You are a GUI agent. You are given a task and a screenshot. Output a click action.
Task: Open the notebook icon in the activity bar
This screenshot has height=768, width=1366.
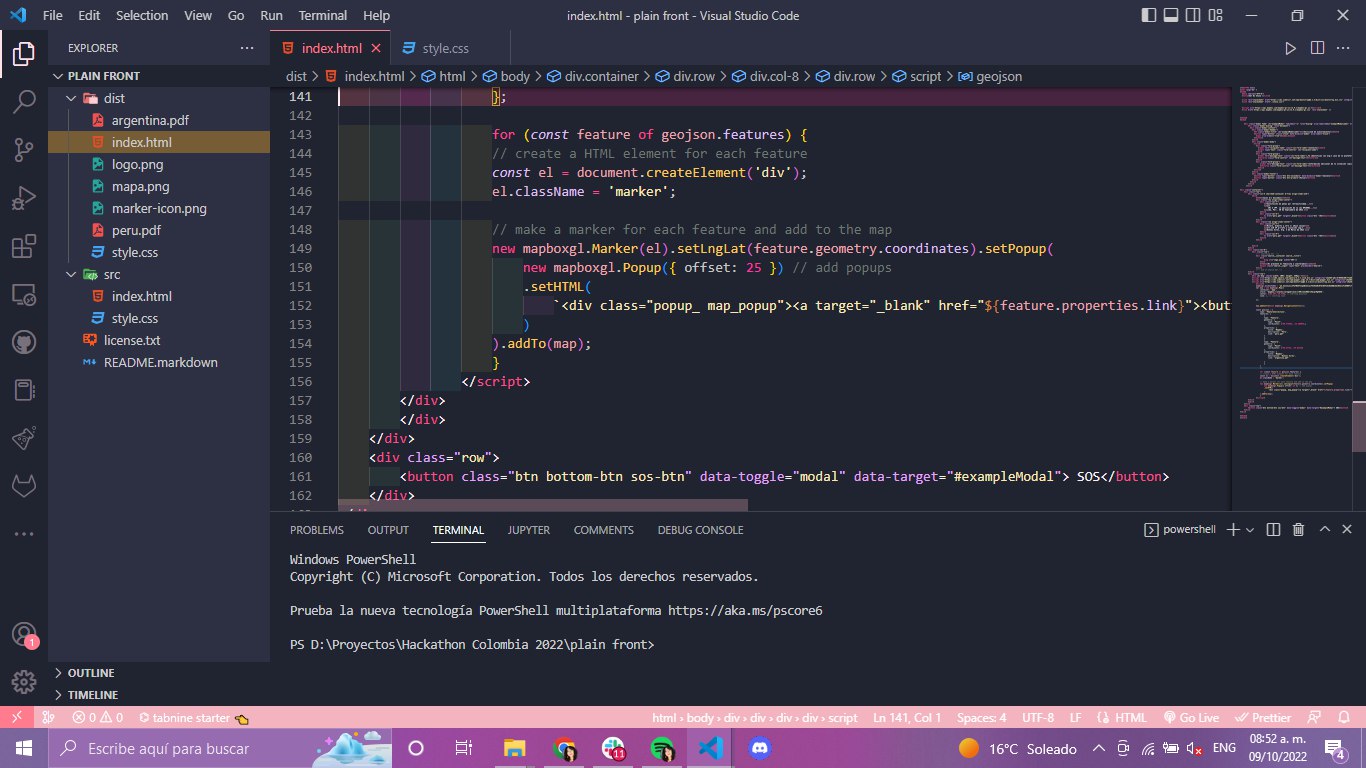coord(24,390)
